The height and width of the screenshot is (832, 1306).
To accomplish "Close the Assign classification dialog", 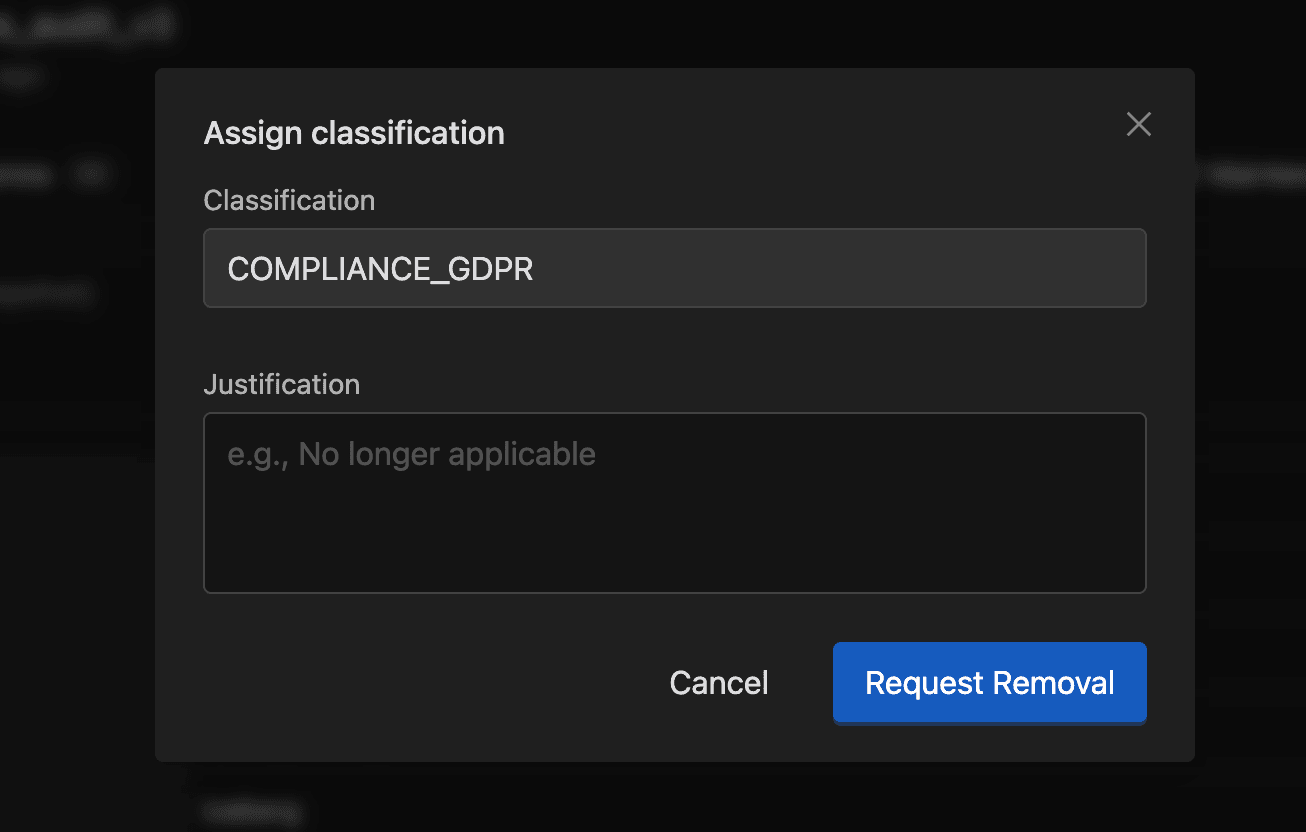I will (x=1138, y=124).
